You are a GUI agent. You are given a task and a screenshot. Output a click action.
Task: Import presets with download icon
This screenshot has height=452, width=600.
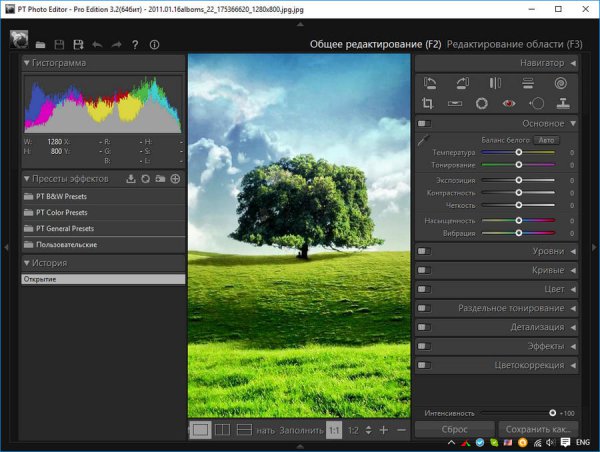tap(131, 179)
